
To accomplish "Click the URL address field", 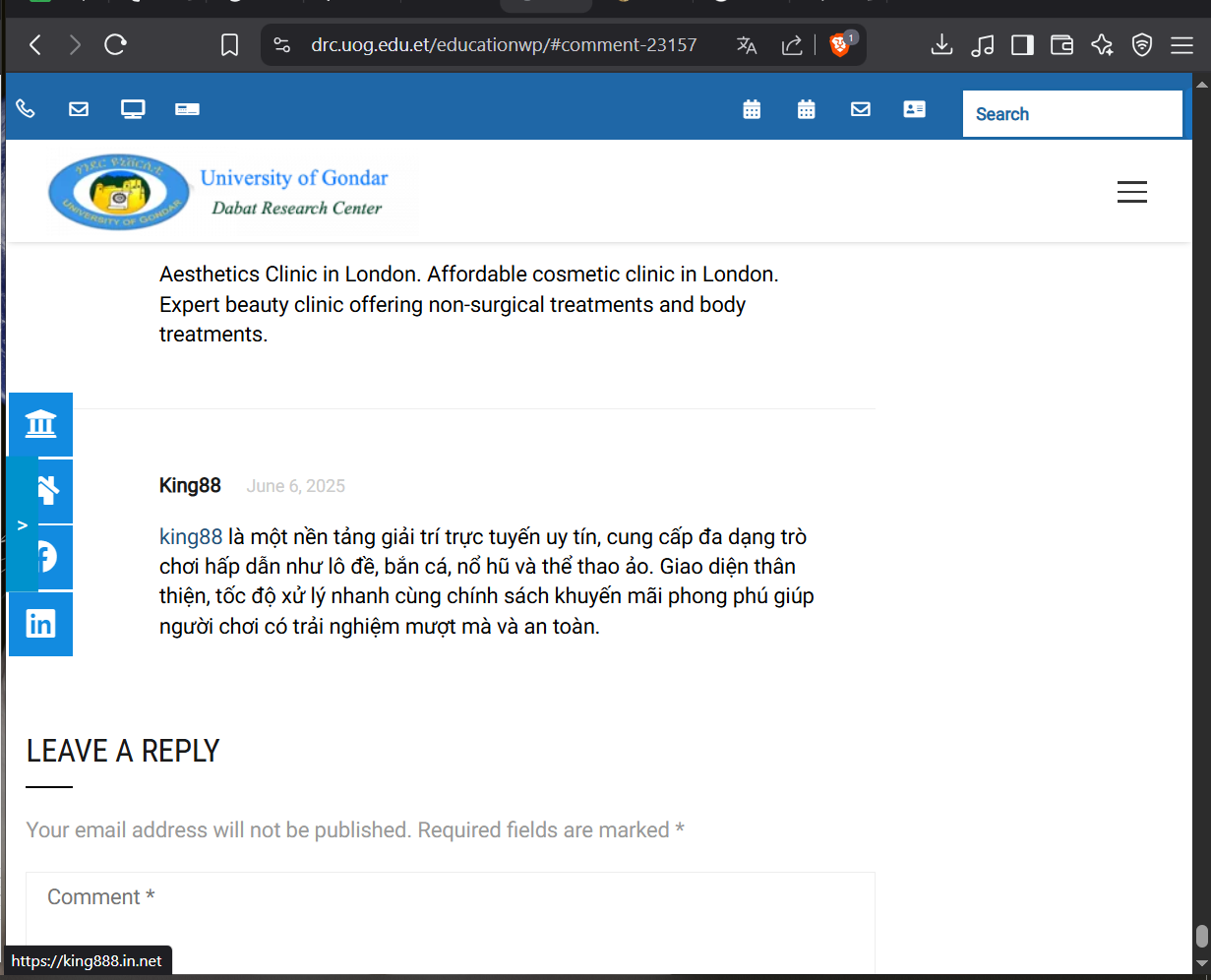I will (504, 45).
